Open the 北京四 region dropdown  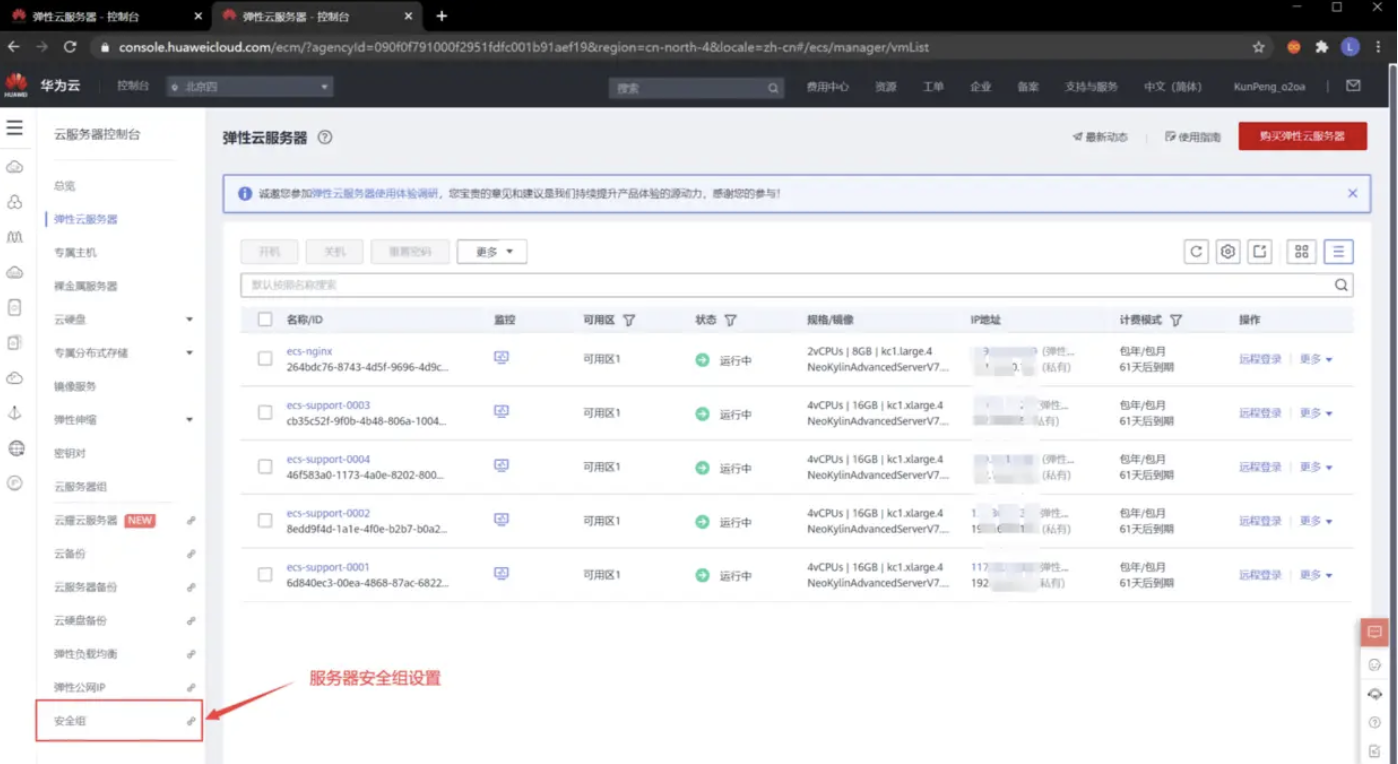tap(250, 87)
